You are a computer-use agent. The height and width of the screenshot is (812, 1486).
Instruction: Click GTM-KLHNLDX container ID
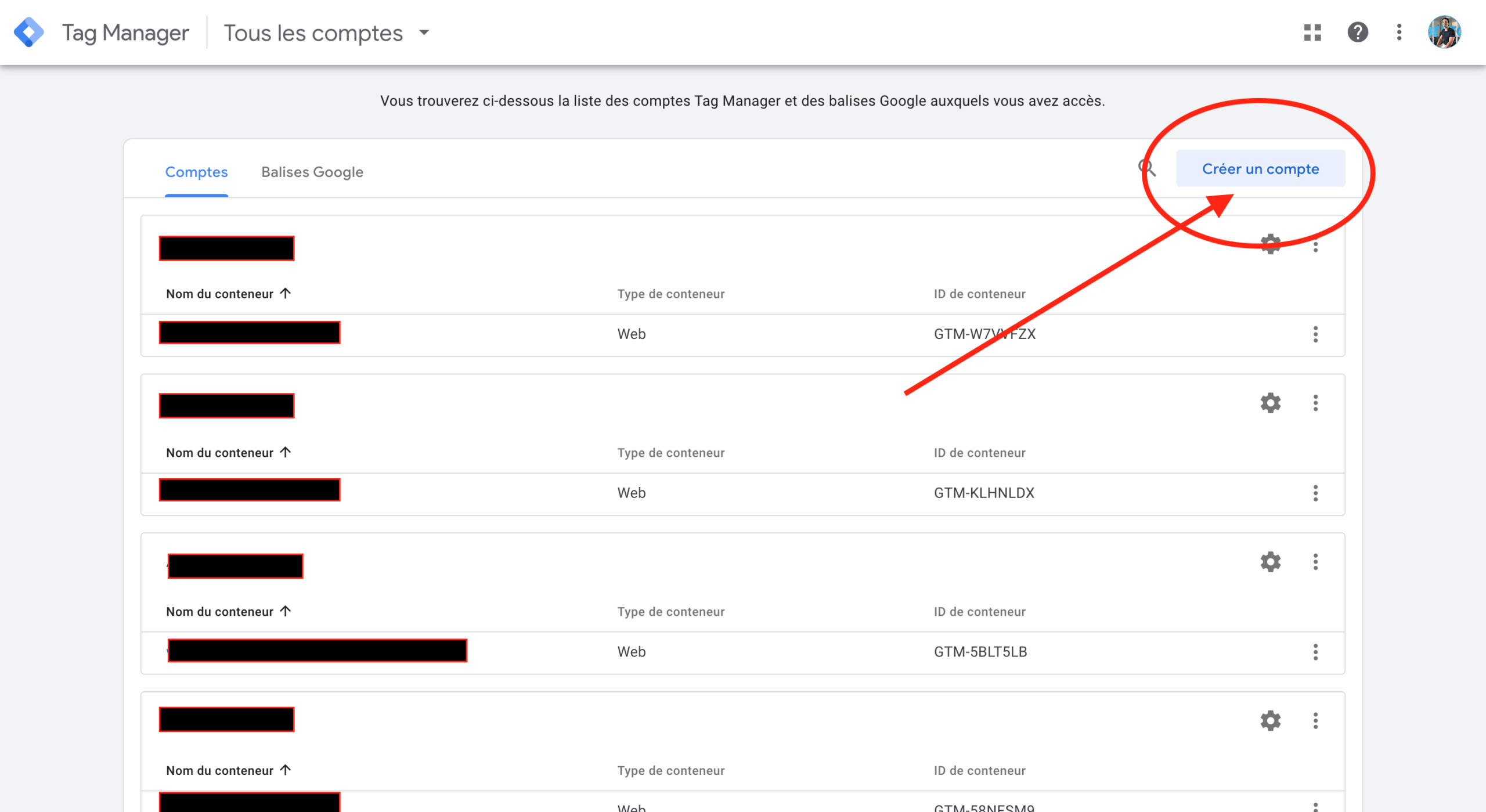point(984,493)
